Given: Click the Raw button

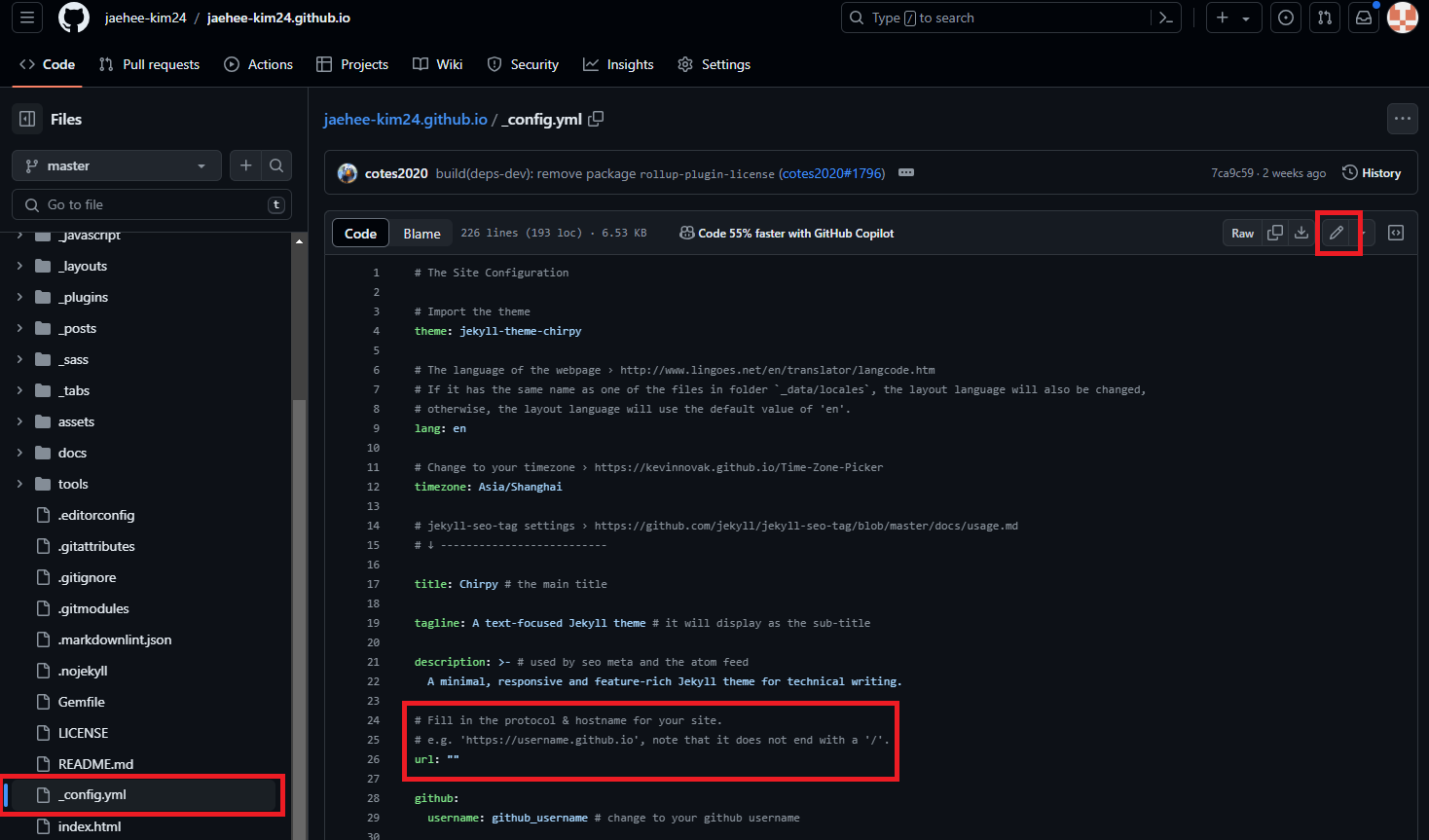Looking at the screenshot, I should pos(1242,233).
